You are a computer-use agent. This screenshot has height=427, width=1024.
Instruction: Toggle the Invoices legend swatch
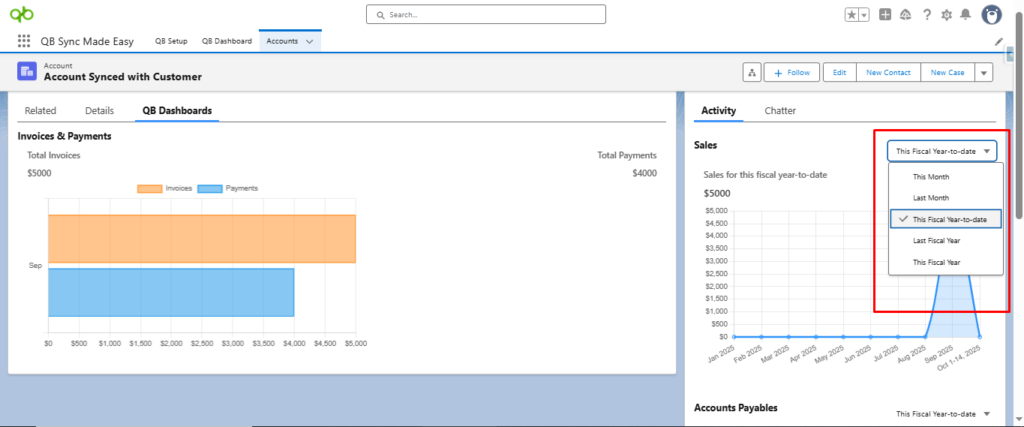[x=150, y=188]
